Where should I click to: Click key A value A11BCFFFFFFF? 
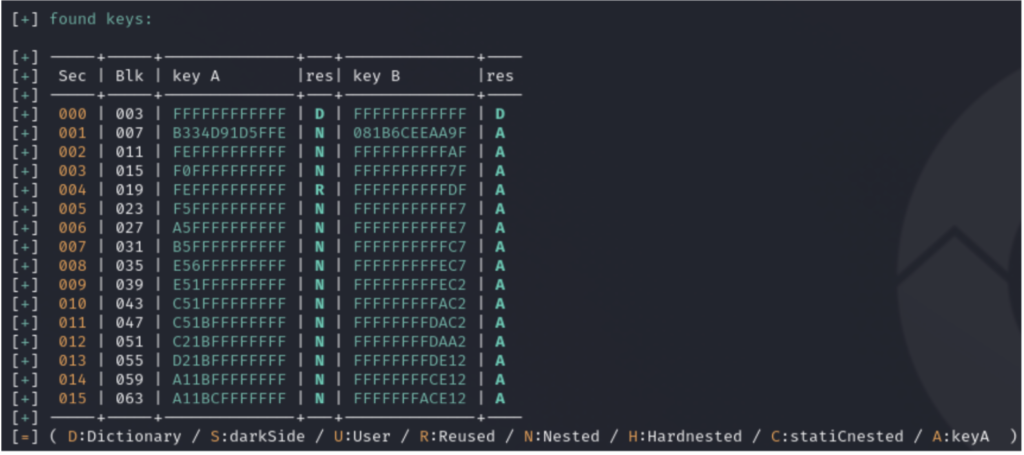[229, 398]
